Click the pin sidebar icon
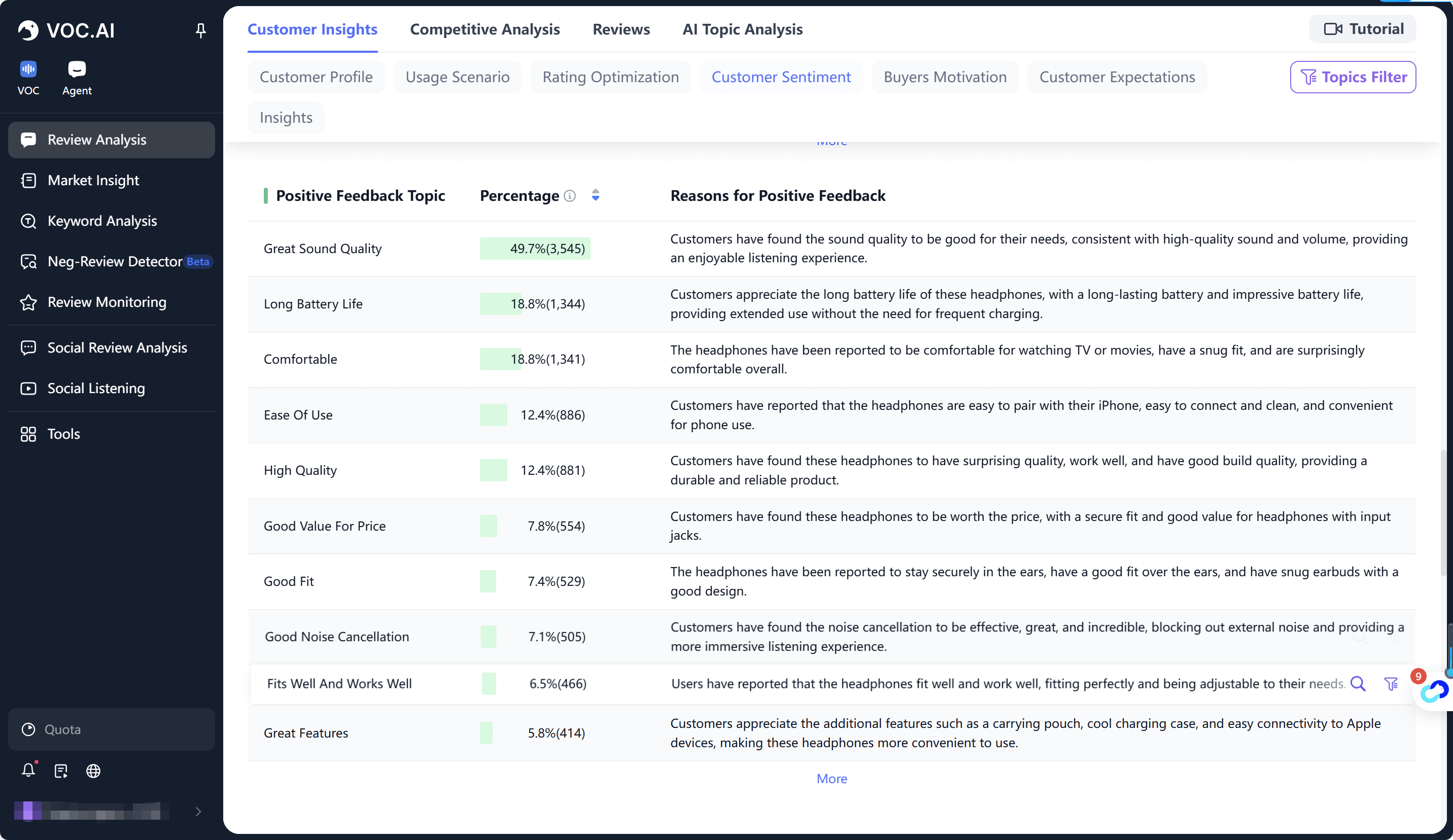Image resolution: width=1453 pixels, height=840 pixels. 201,30
